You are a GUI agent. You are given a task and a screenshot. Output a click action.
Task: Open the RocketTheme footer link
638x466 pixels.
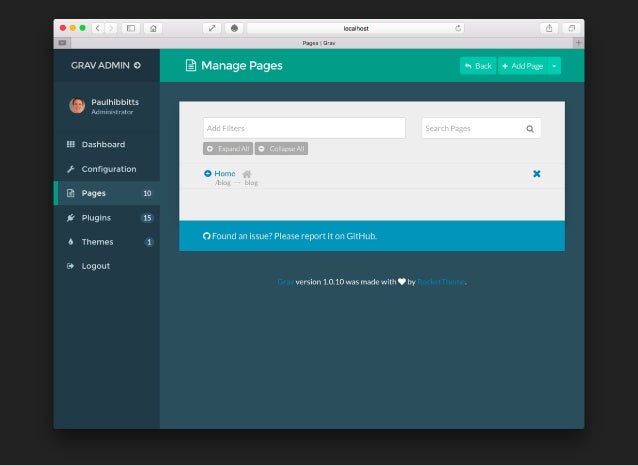[441, 282]
